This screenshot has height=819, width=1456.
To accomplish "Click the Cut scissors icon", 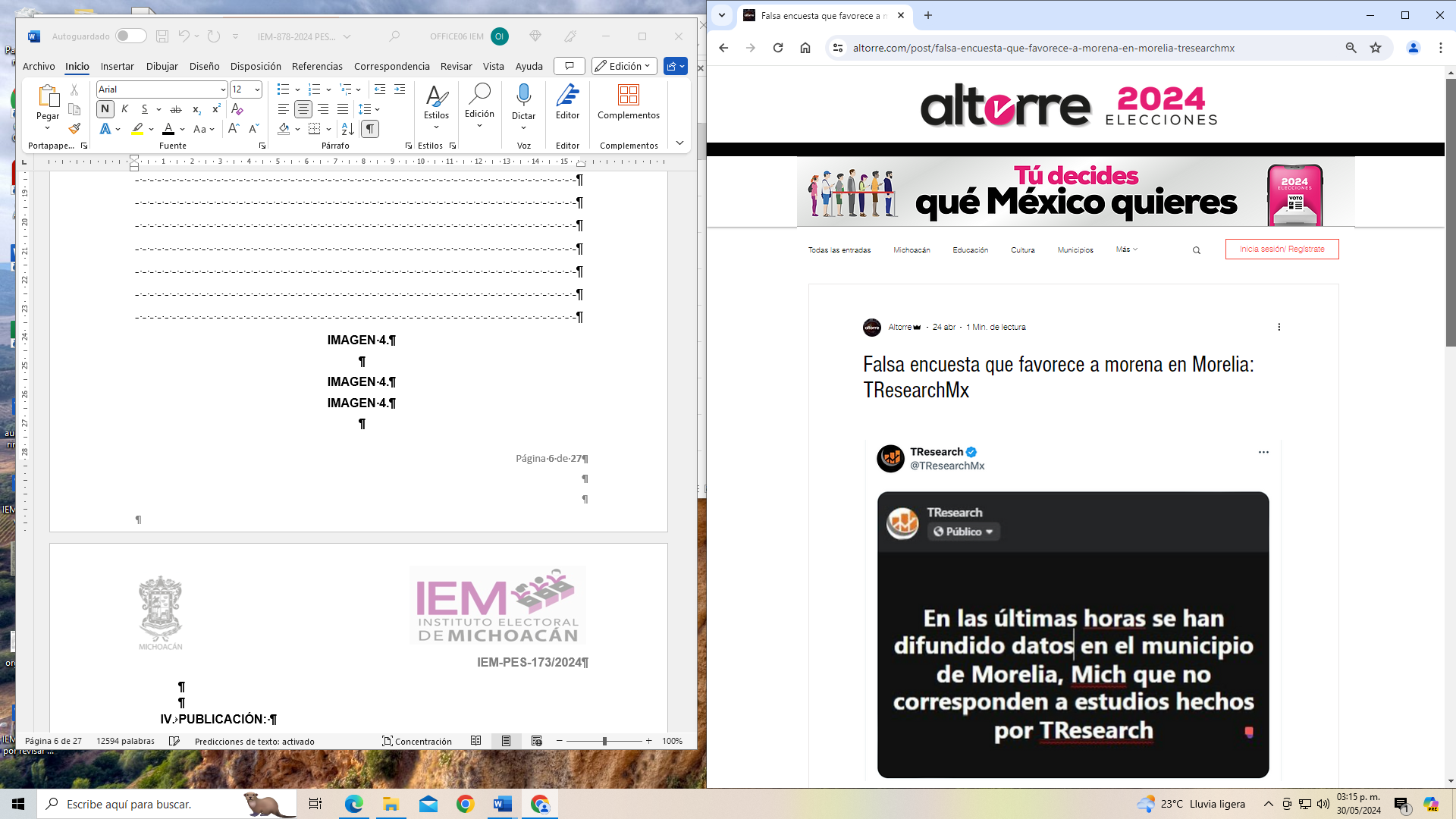I will click(74, 89).
